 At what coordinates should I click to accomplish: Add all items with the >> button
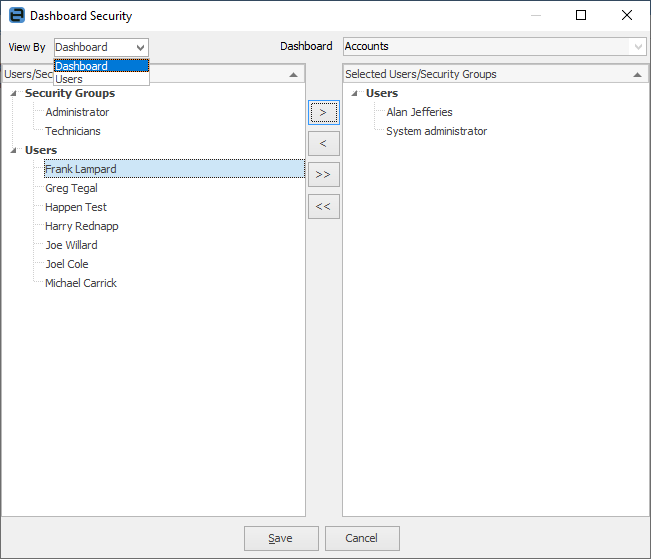click(323, 174)
